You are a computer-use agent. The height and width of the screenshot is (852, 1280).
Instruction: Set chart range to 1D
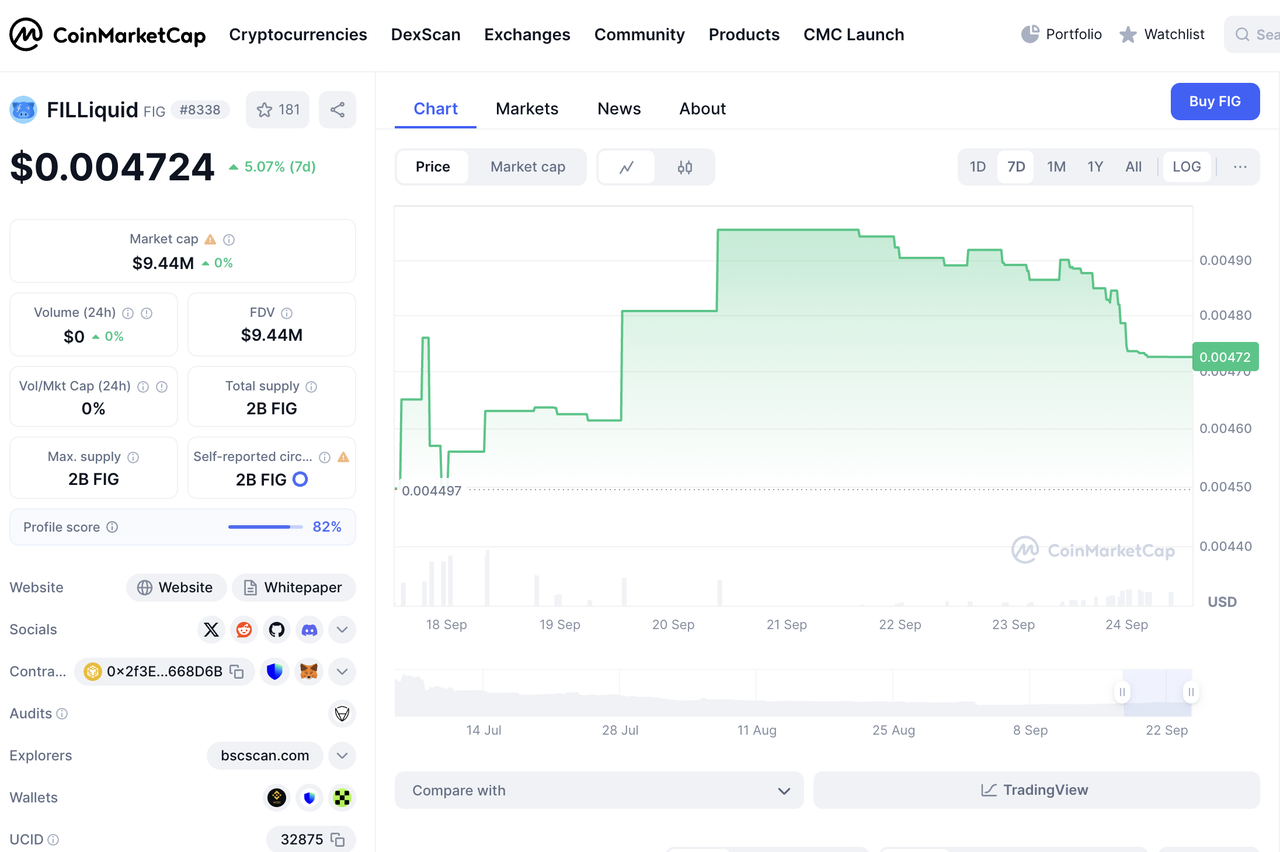click(x=978, y=167)
